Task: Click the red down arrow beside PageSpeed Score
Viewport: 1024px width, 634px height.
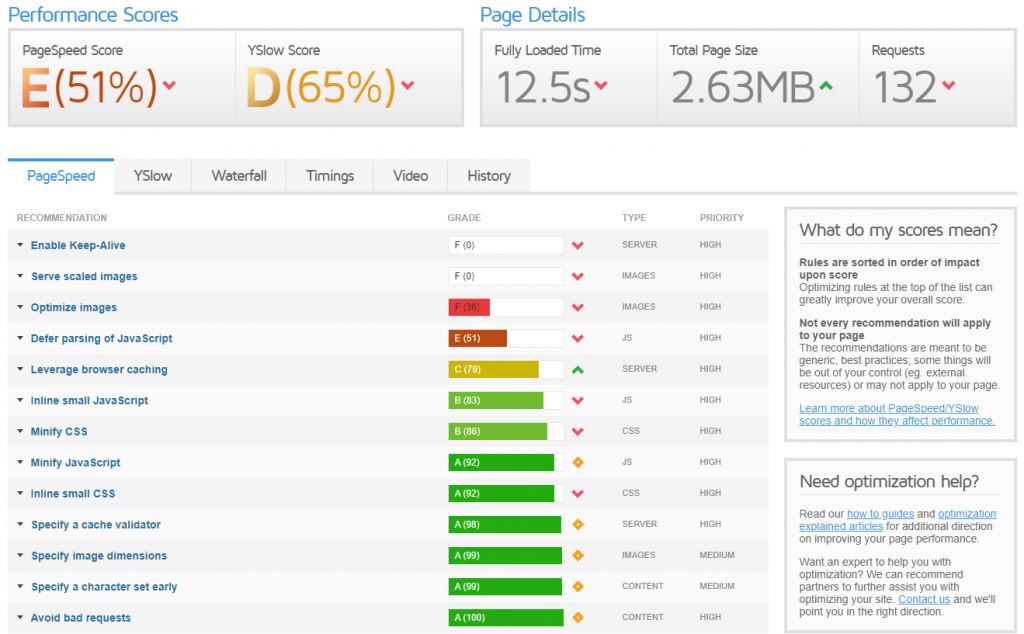Action: click(x=170, y=86)
